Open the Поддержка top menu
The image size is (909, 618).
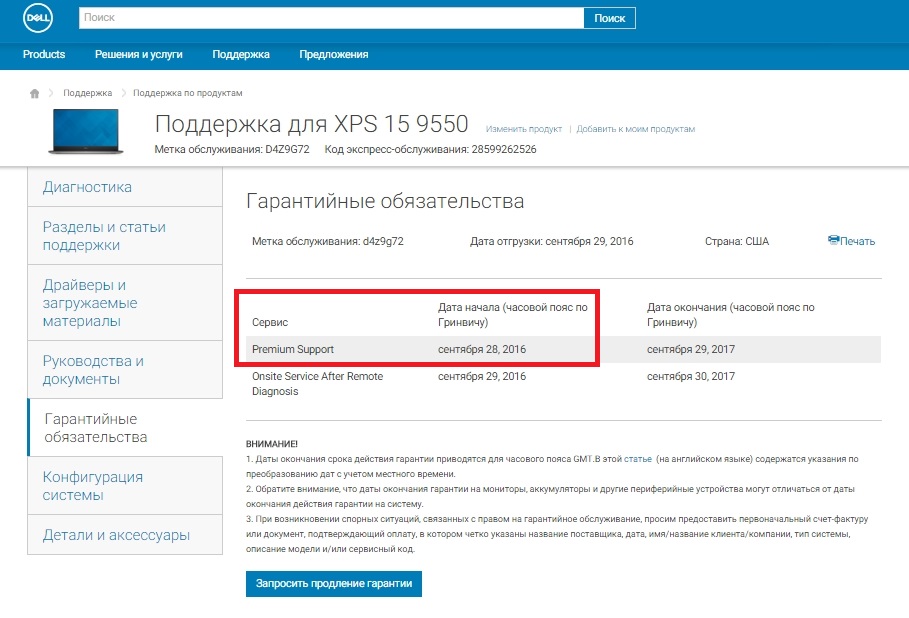[x=241, y=54]
